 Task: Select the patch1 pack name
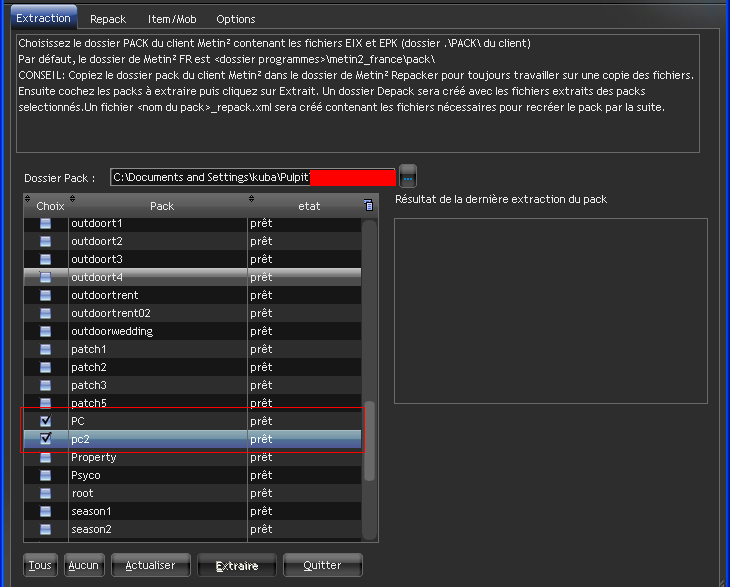pyautogui.click(x=89, y=349)
